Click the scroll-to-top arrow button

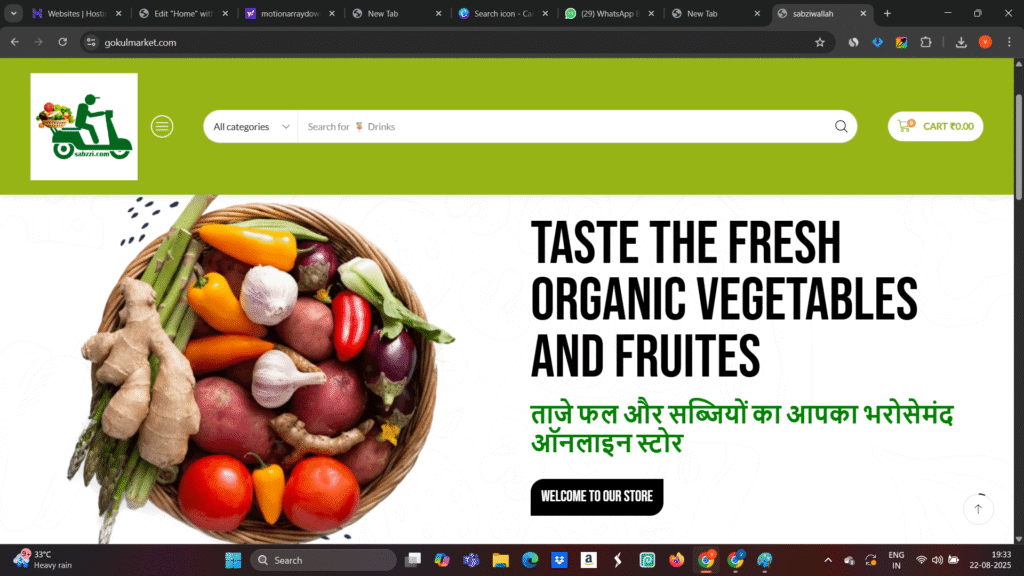(978, 509)
